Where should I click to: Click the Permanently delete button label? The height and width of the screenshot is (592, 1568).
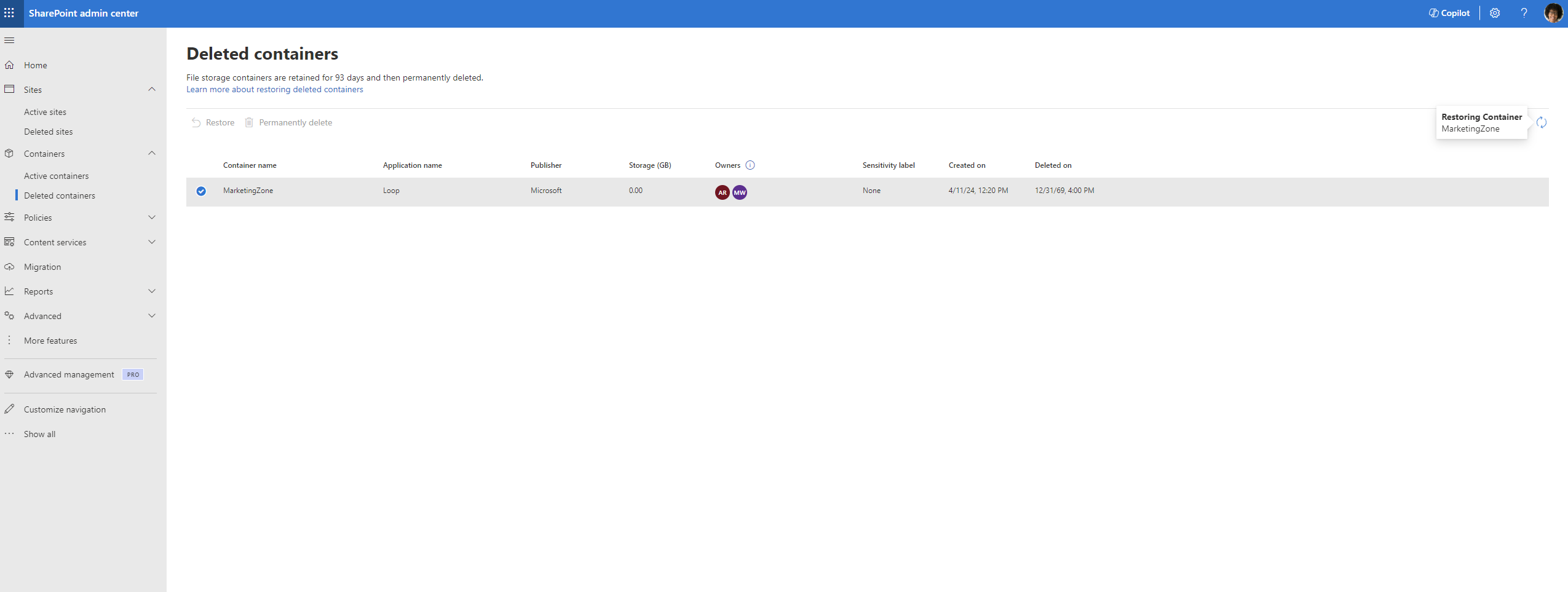click(x=296, y=122)
